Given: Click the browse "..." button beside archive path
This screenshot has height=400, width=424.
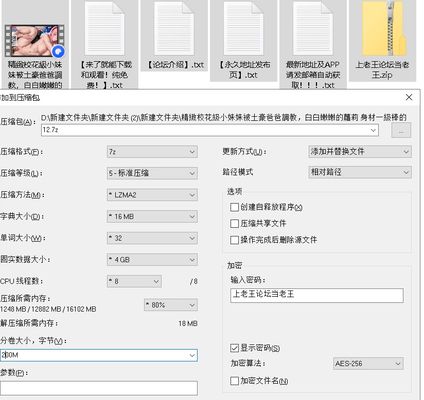Looking at the screenshot, I should pos(401,130).
